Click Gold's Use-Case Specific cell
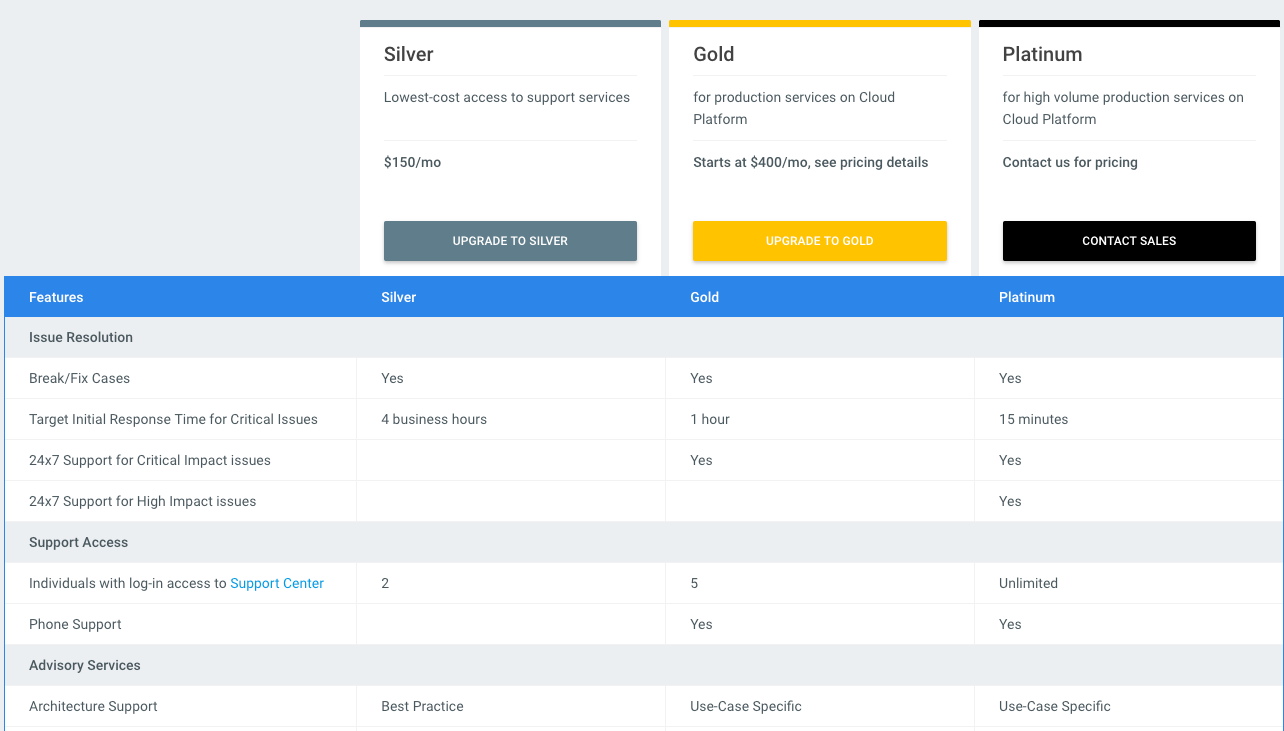Image resolution: width=1284 pixels, height=731 pixels. click(746, 706)
